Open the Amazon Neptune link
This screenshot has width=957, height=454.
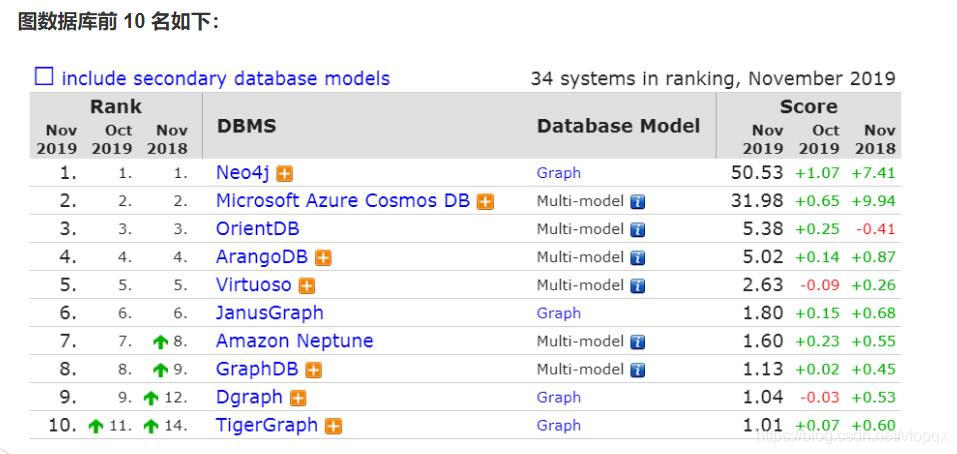pyautogui.click(x=295, y=341)
